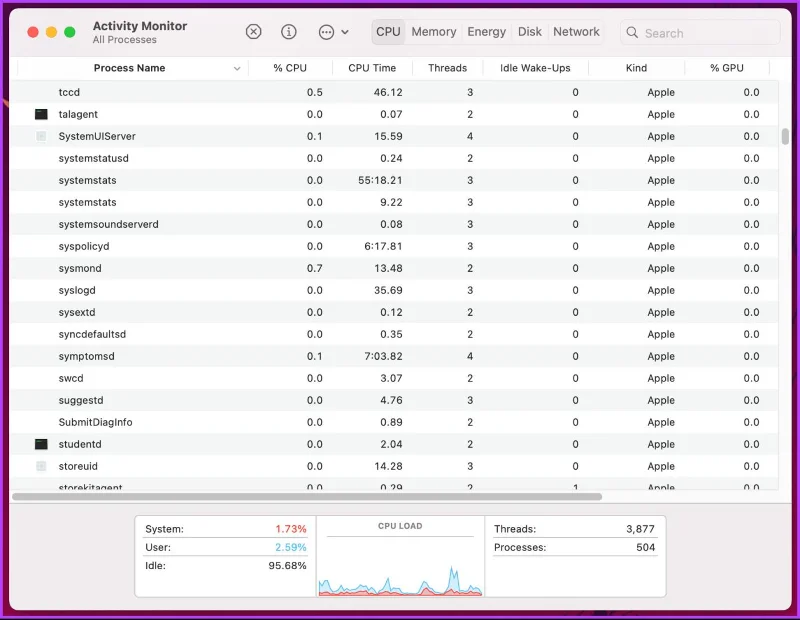Image resolution: width=800 pixels, height=620 pixels.
Task: Click CPU Time 6:17.81 for syspolicyd
Action: (x=383, y=246)
